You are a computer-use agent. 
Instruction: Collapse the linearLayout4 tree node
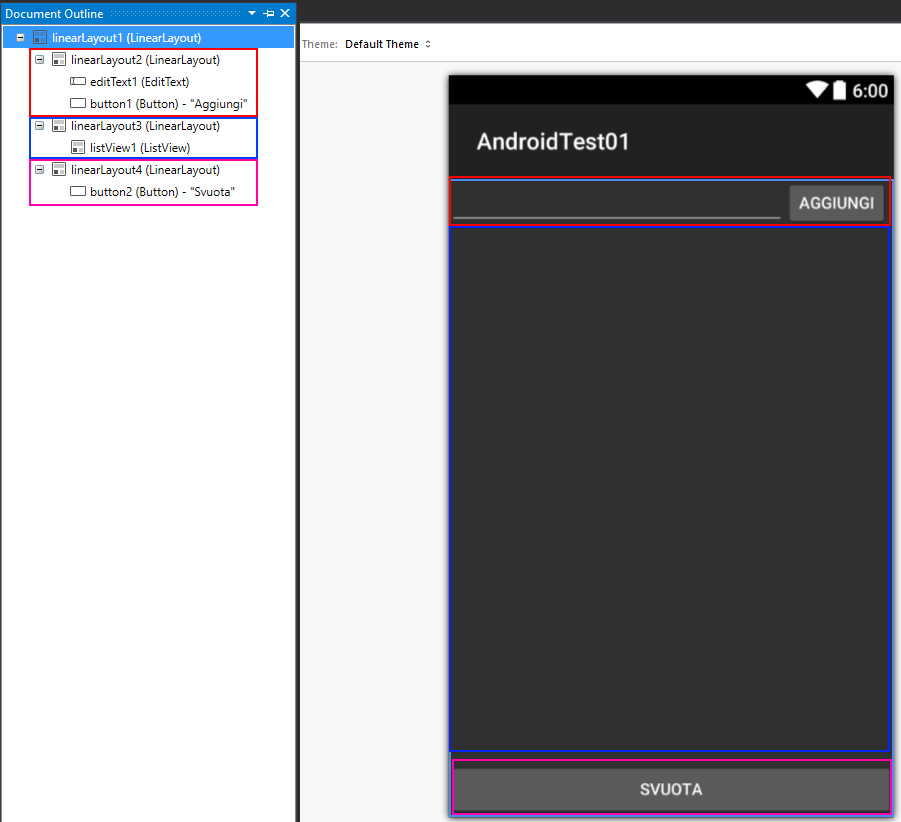pos(40,170)
